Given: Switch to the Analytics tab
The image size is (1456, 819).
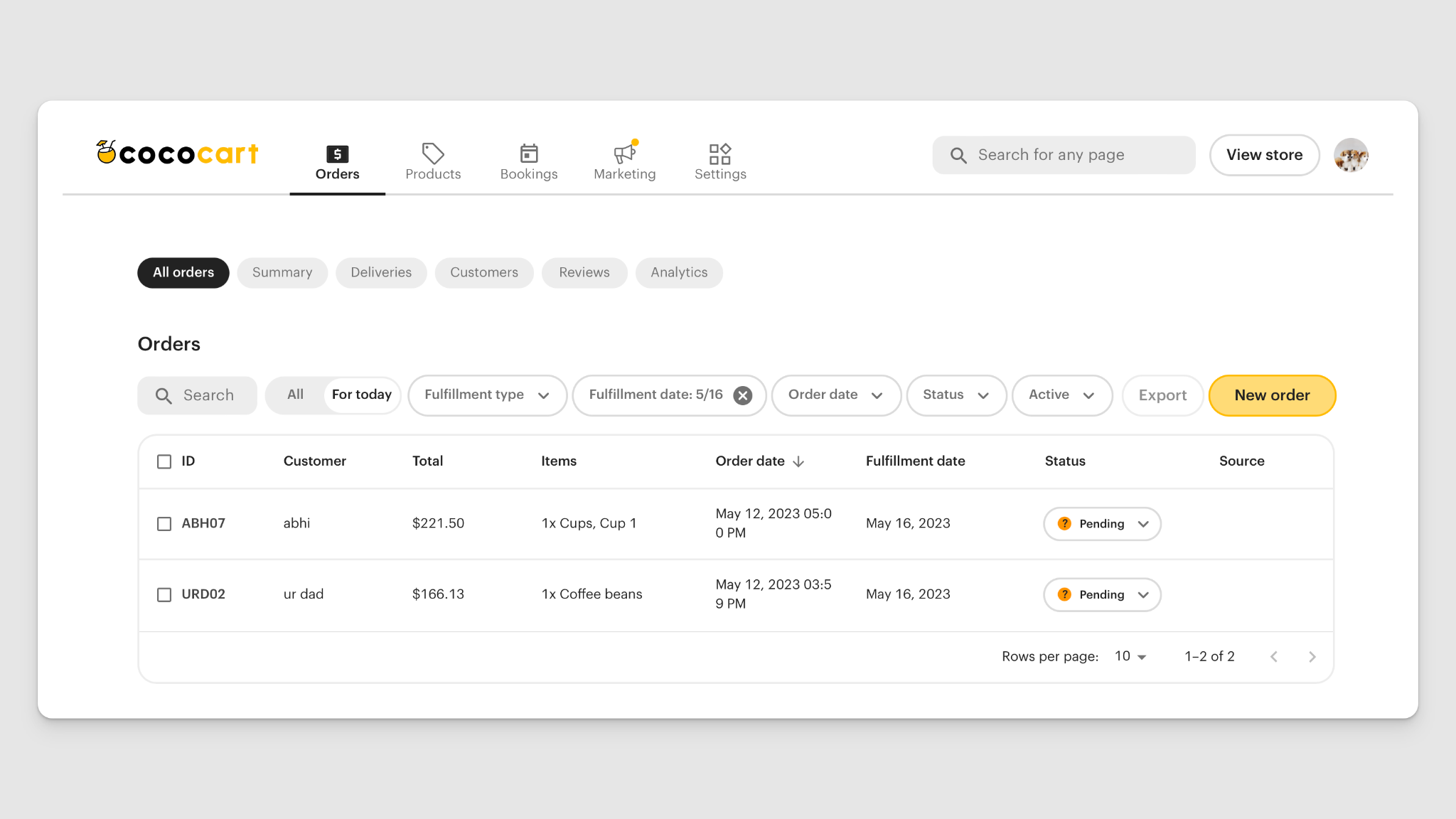Looking at the screenshot, I should [679, 272].
